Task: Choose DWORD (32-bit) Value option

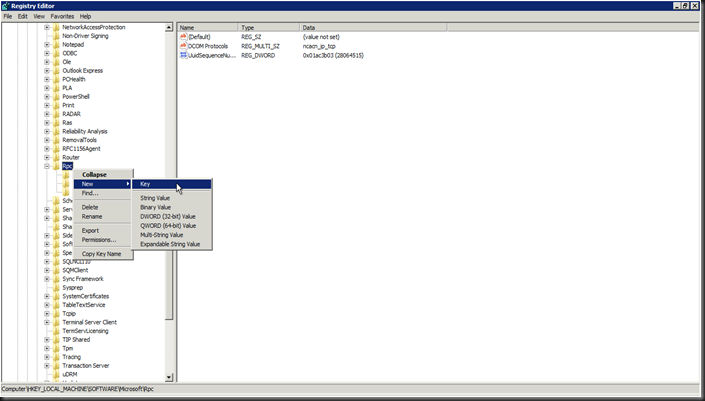Action: click(x=171, y=216)
